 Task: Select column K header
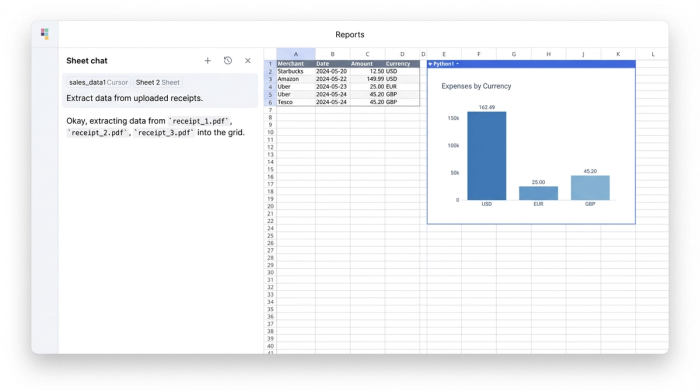click(618, 54)
